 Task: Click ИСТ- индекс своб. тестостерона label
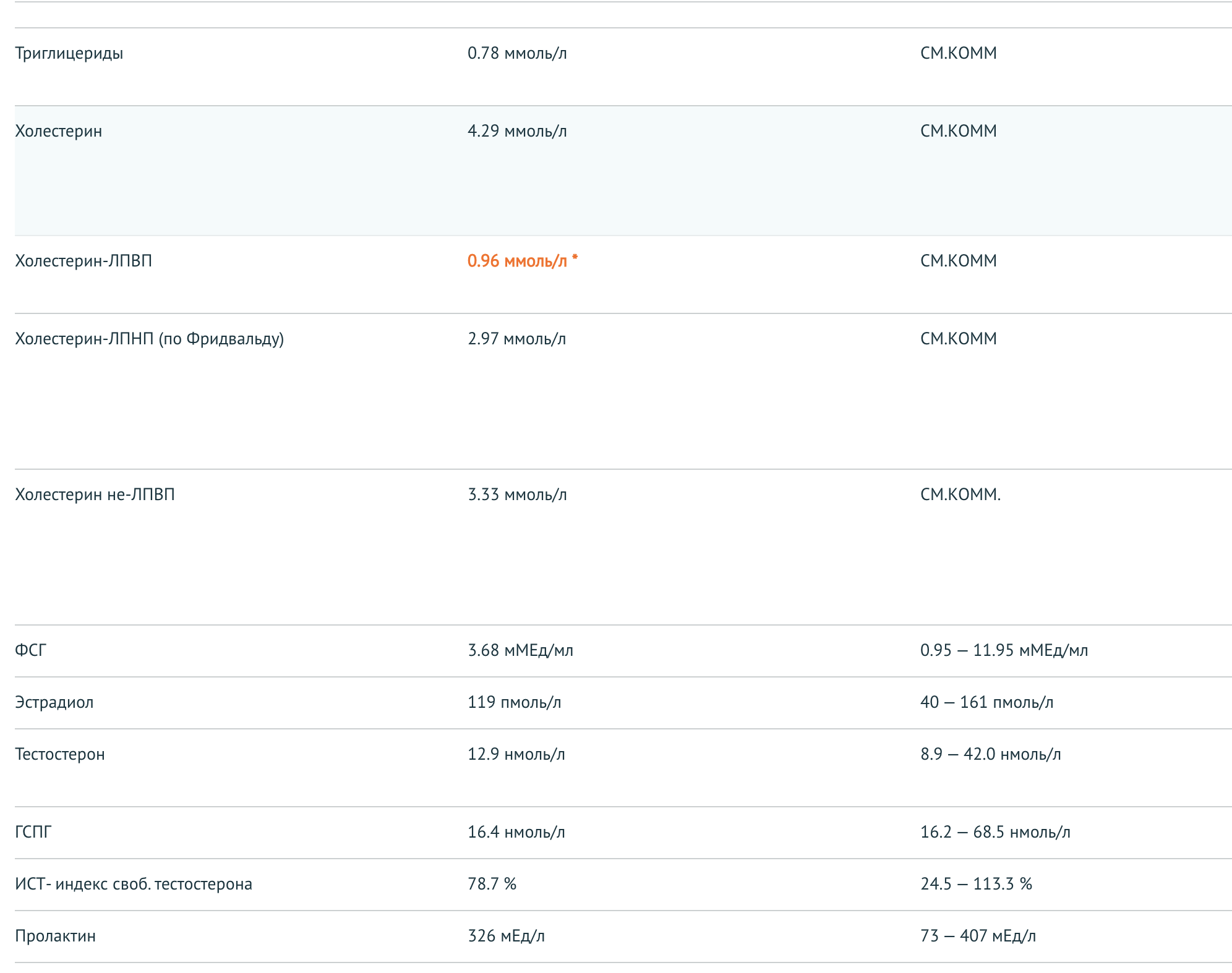(x=134, y=884)
